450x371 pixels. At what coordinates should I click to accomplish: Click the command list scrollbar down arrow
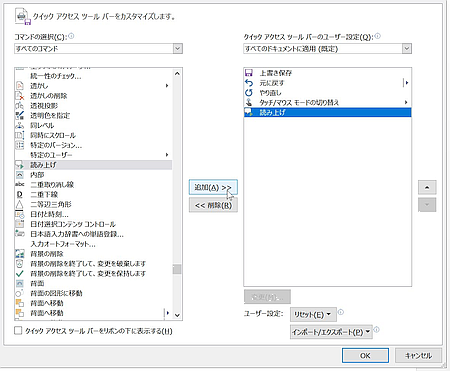pos(177,315)
